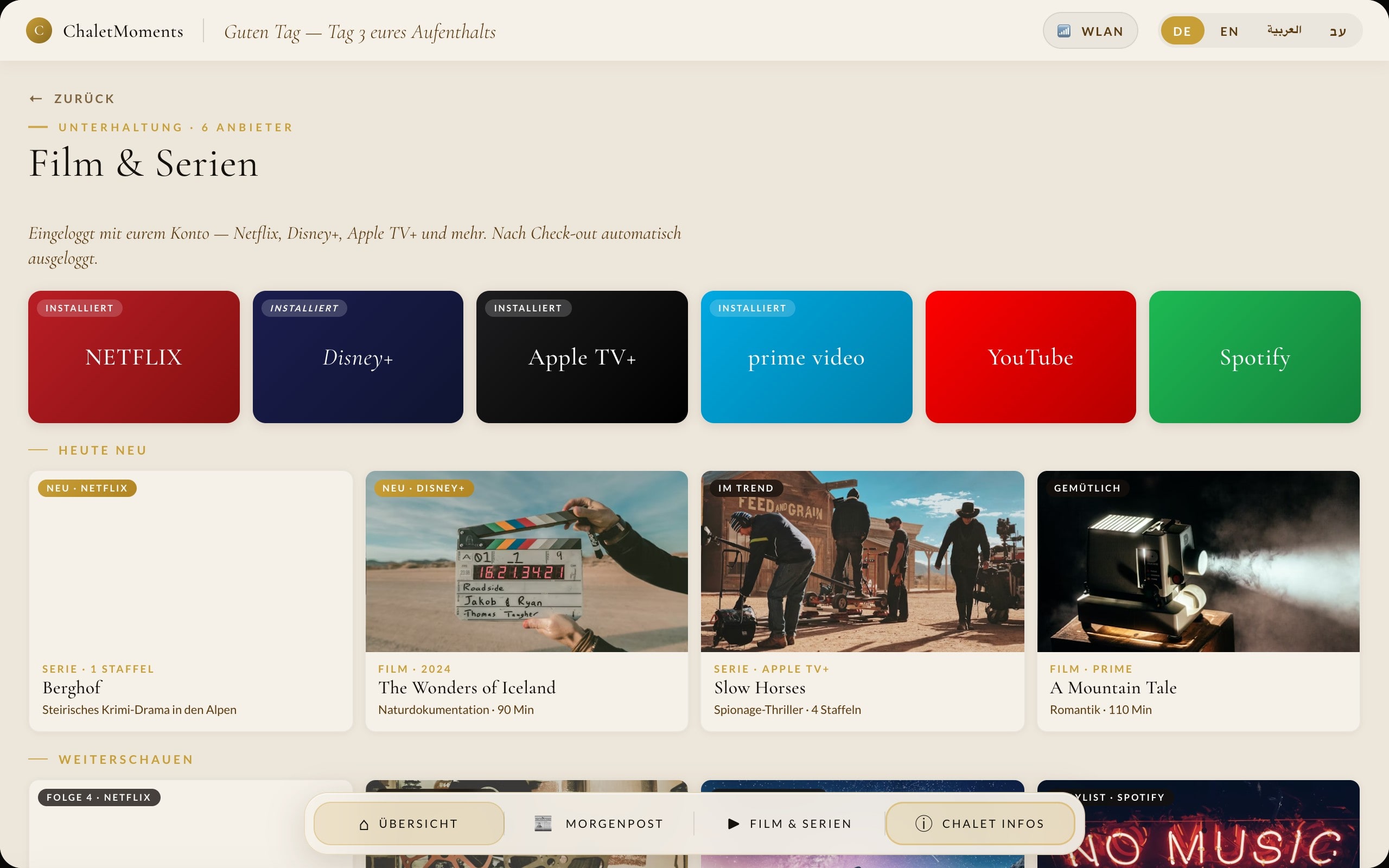Go back using the Zurück arrow

pos(36,99)
